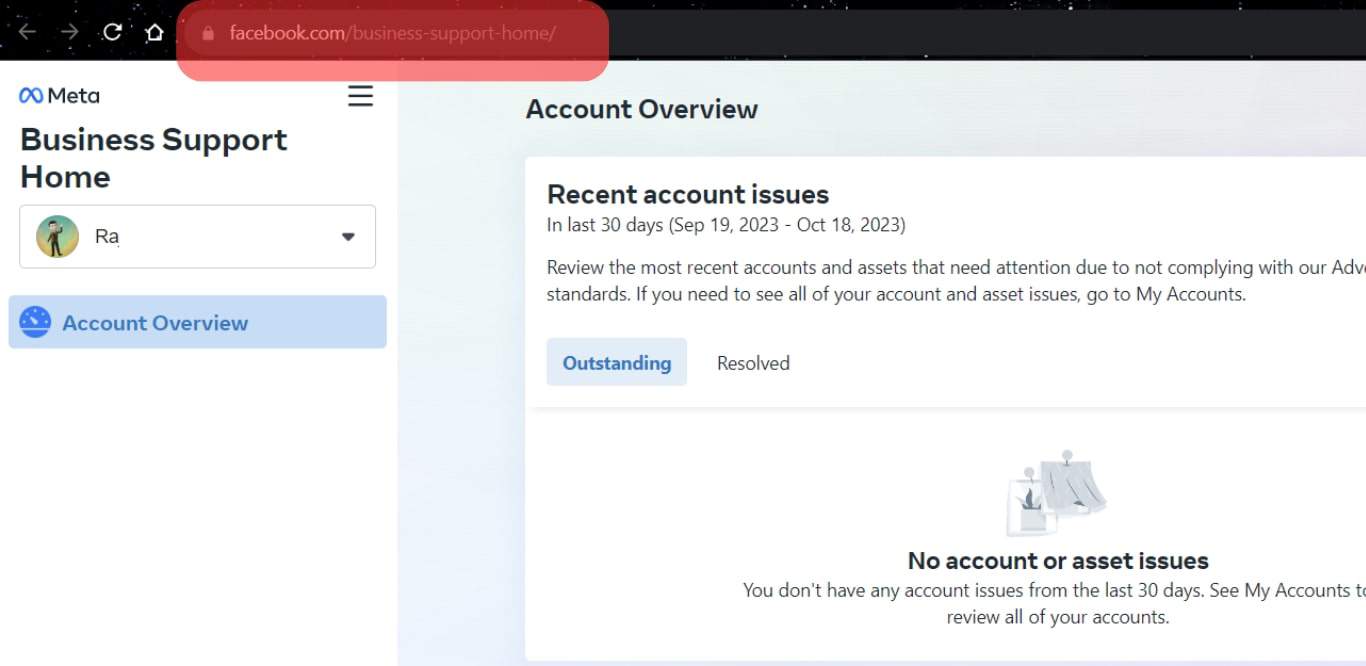Click the empty-state papers illustration
This screenshot has height=666, width=1366.
1056,493
